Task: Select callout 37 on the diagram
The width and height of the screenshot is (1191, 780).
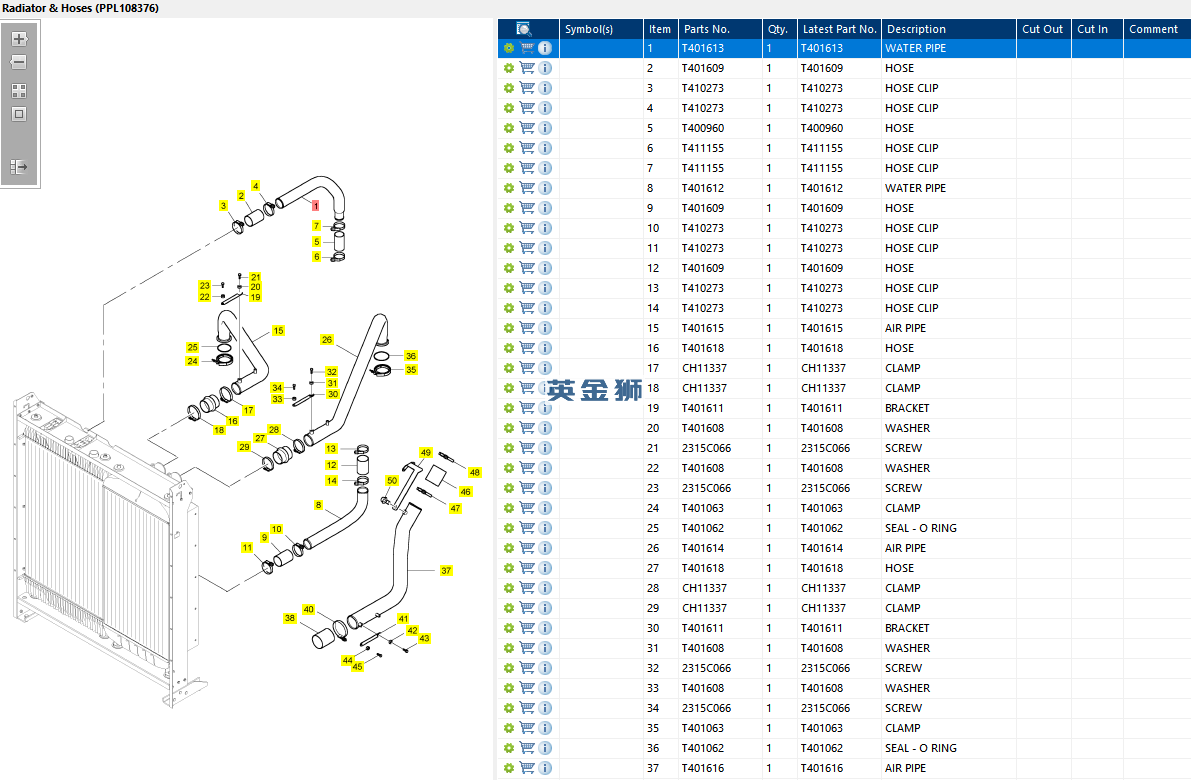Action: click(x=446, y=570)
